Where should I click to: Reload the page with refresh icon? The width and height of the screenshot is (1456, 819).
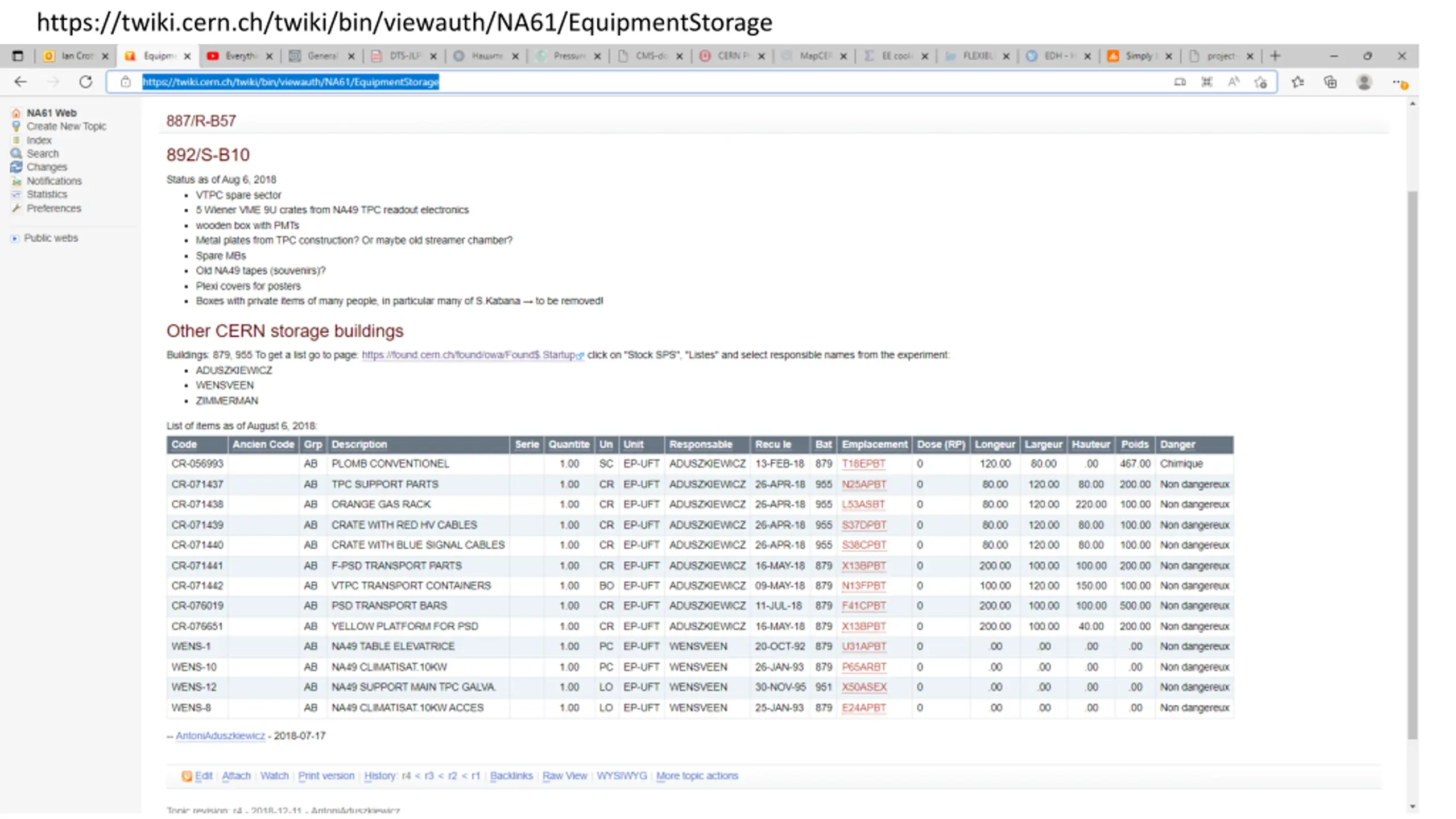[86, 82]
